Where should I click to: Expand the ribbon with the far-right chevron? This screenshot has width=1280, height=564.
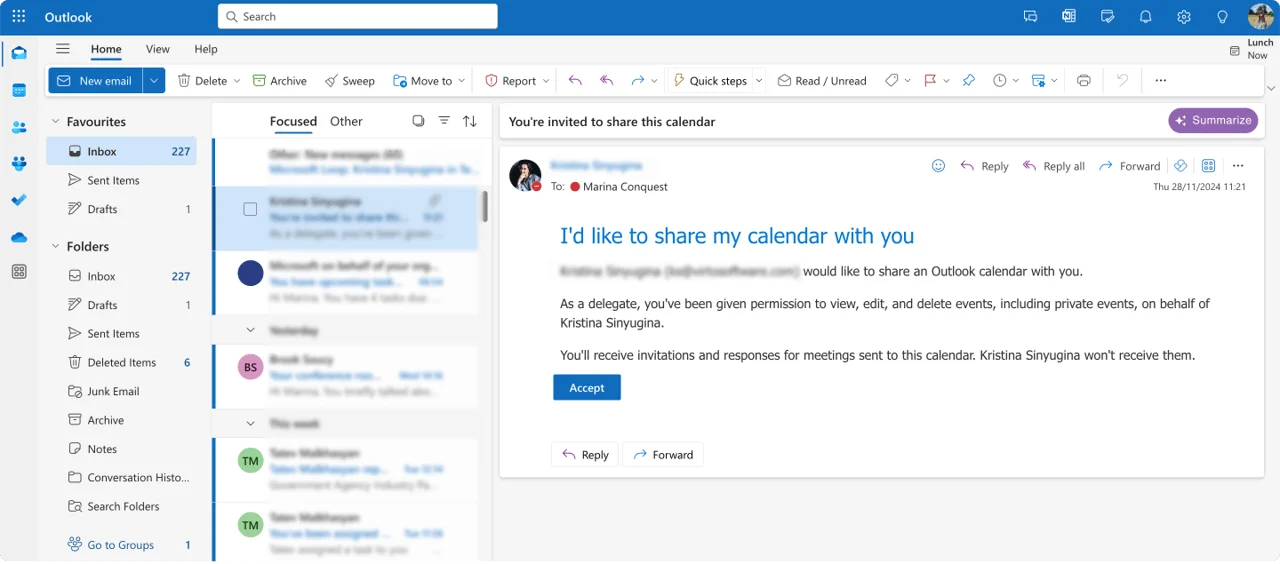(1271, 88)
